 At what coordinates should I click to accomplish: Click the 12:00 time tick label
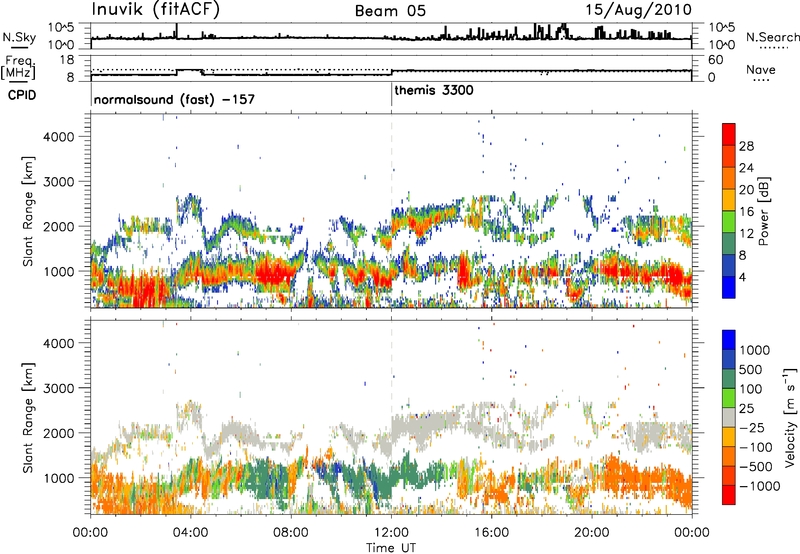click(391, 533)
